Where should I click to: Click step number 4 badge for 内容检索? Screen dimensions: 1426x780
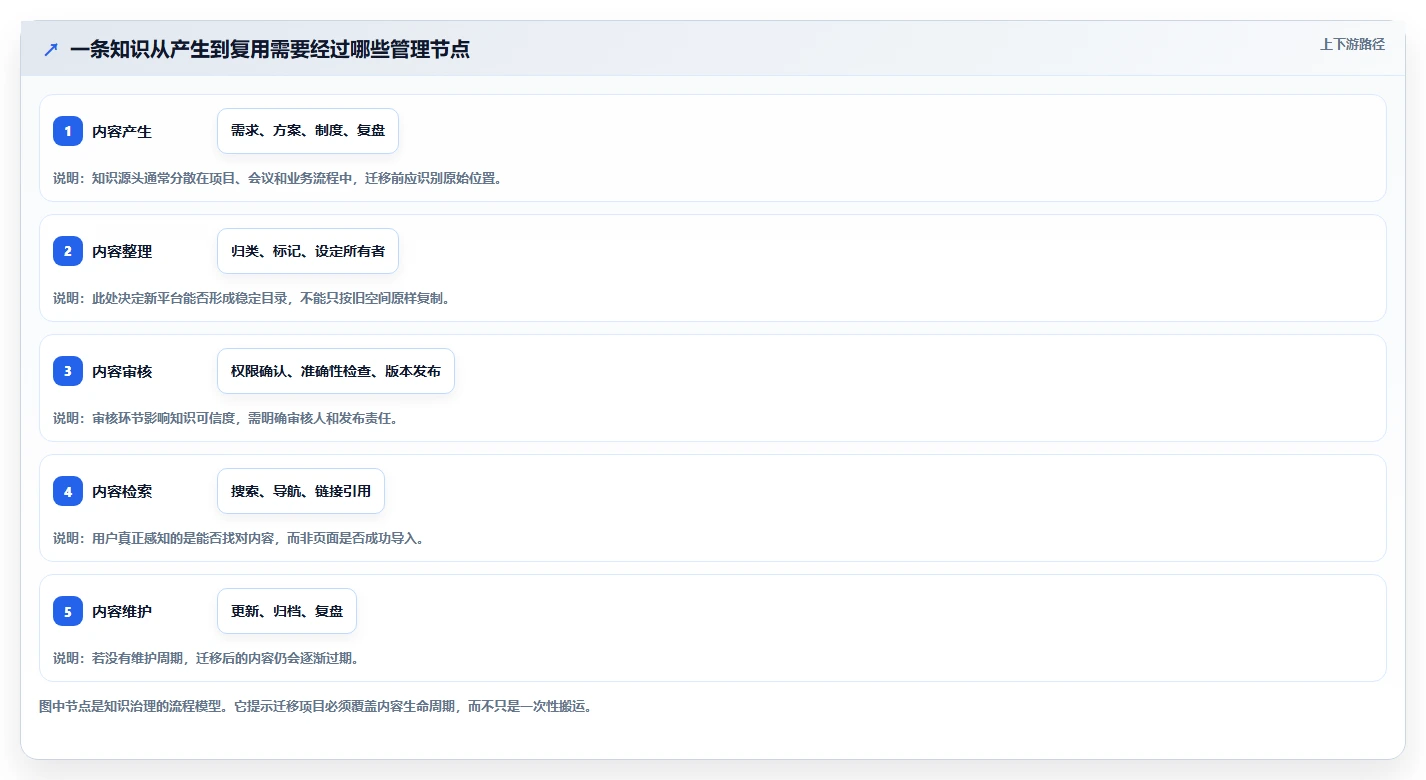(68, 491)
